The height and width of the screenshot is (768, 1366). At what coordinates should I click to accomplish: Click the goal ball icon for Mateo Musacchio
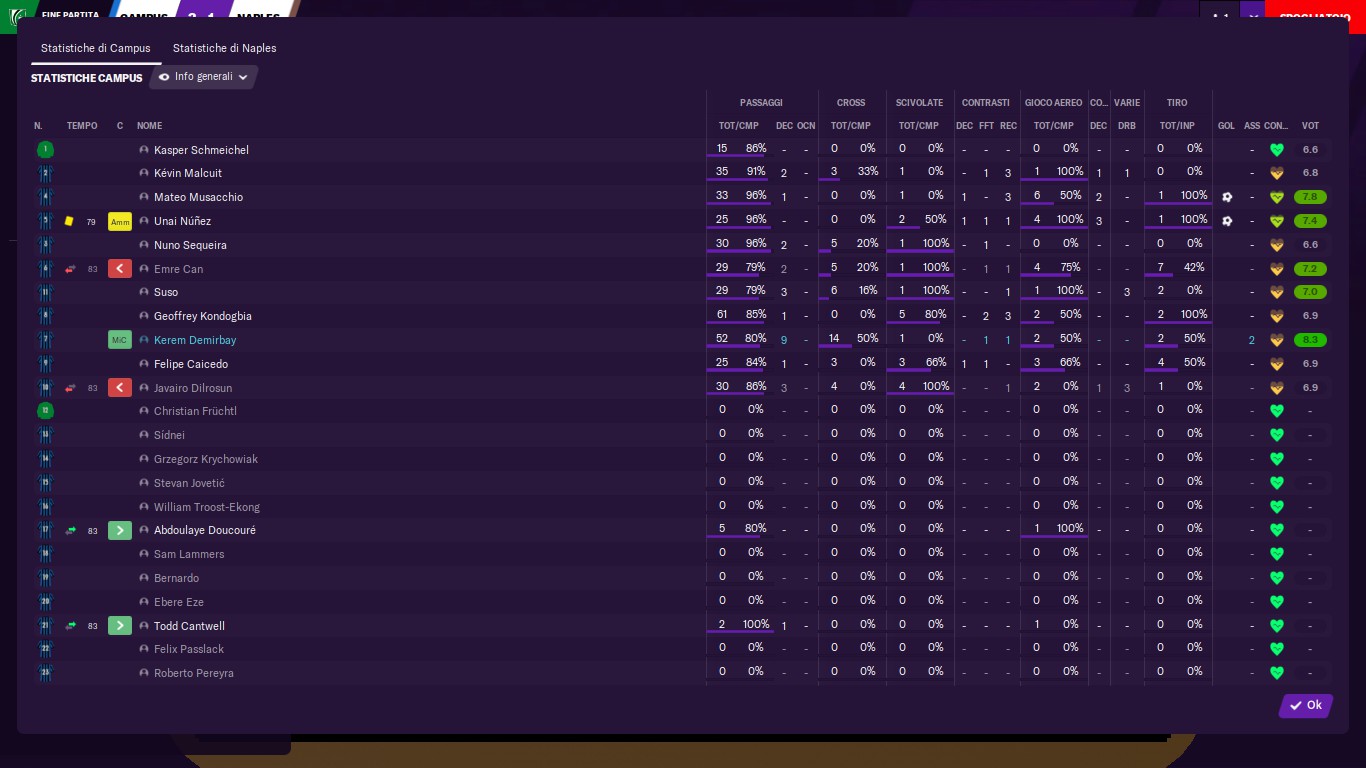1227,197
